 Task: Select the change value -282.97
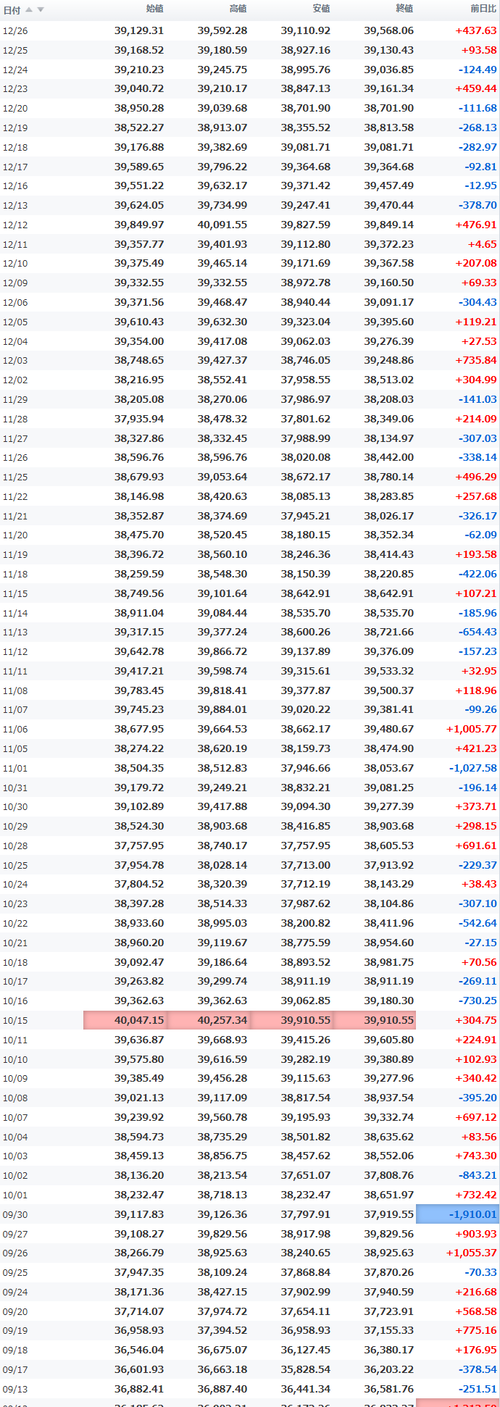coord(477,147)
